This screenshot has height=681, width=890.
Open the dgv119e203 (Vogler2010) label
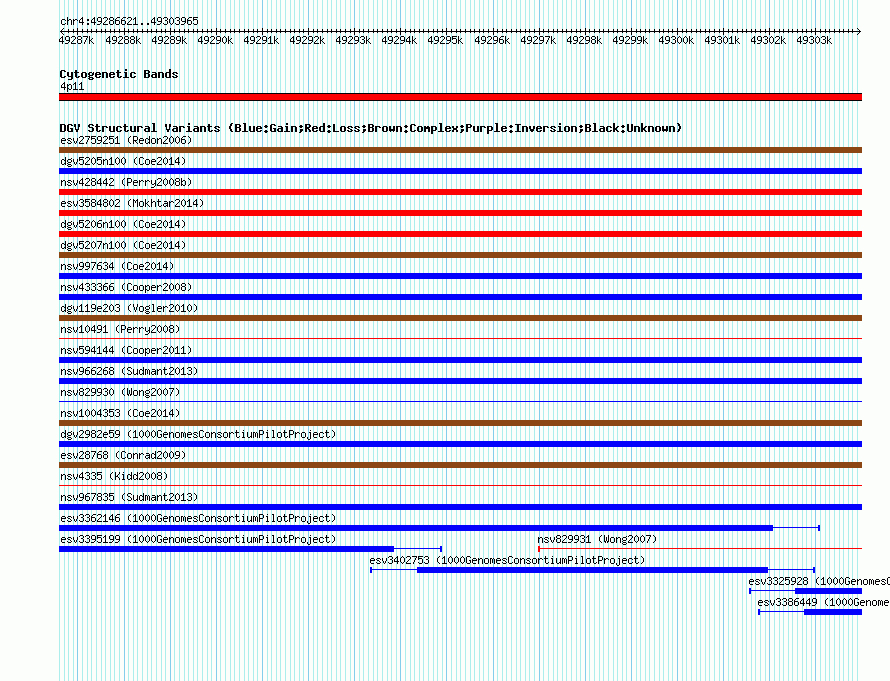[129, 308]
